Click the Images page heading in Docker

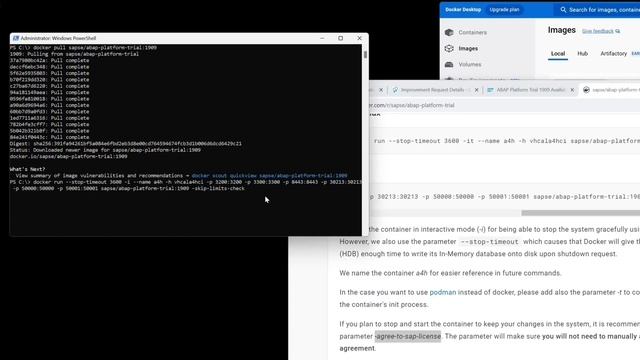tap(562, 30)
